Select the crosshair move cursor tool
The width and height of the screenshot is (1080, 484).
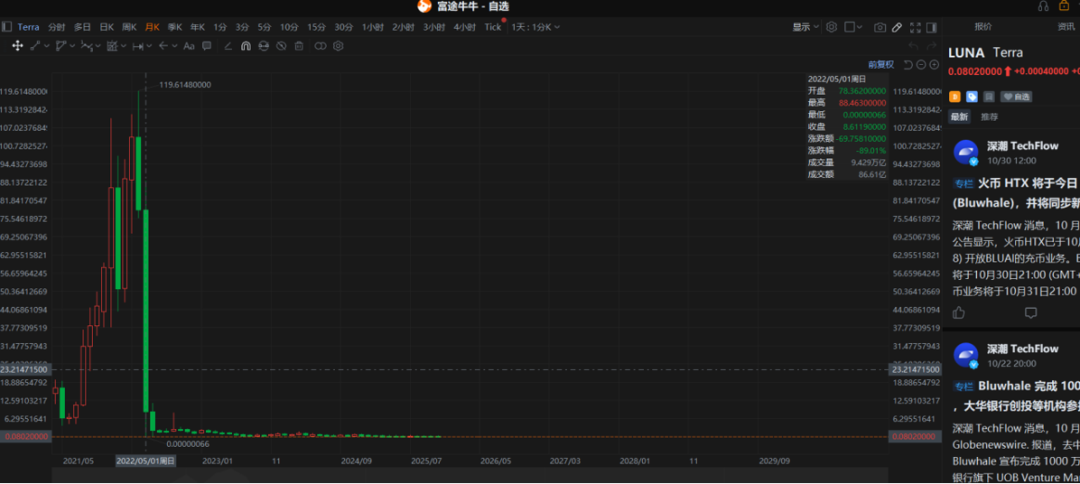(x=17, y=46)
